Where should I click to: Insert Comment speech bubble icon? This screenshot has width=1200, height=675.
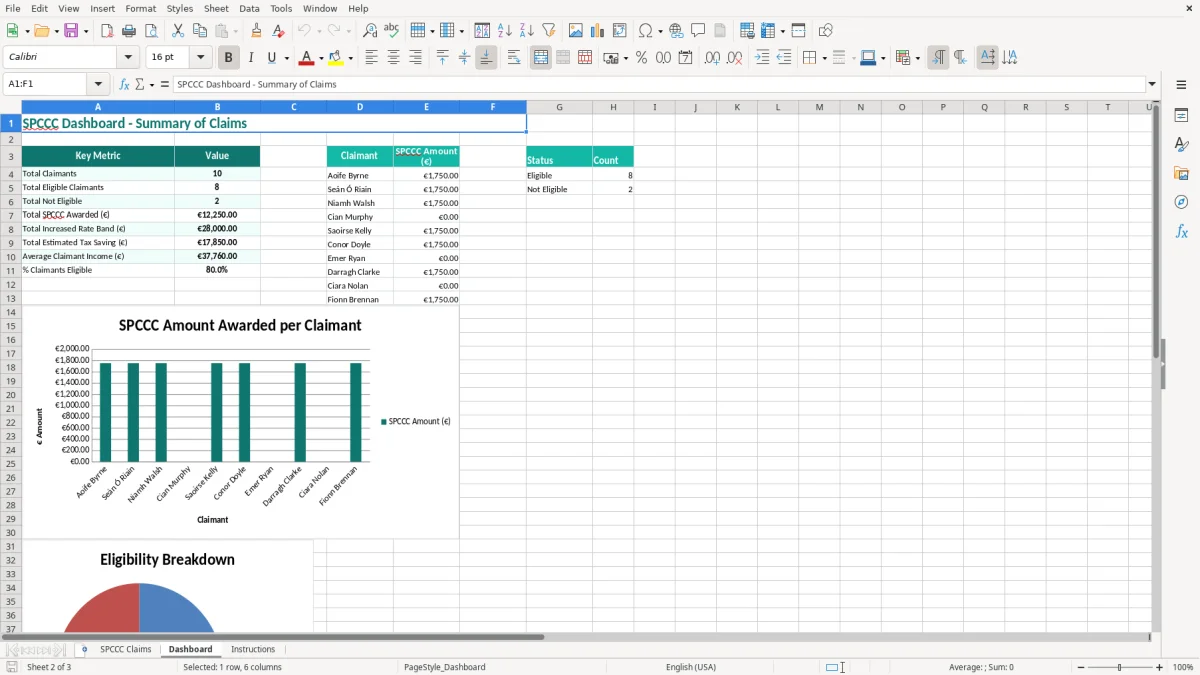[x=698, y=31]
